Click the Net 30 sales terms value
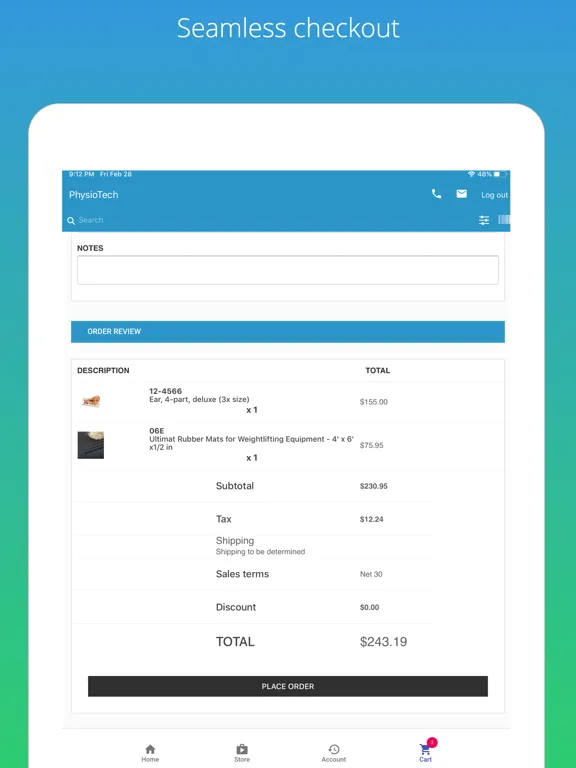The image size is (576, 768). click(371, 574)
